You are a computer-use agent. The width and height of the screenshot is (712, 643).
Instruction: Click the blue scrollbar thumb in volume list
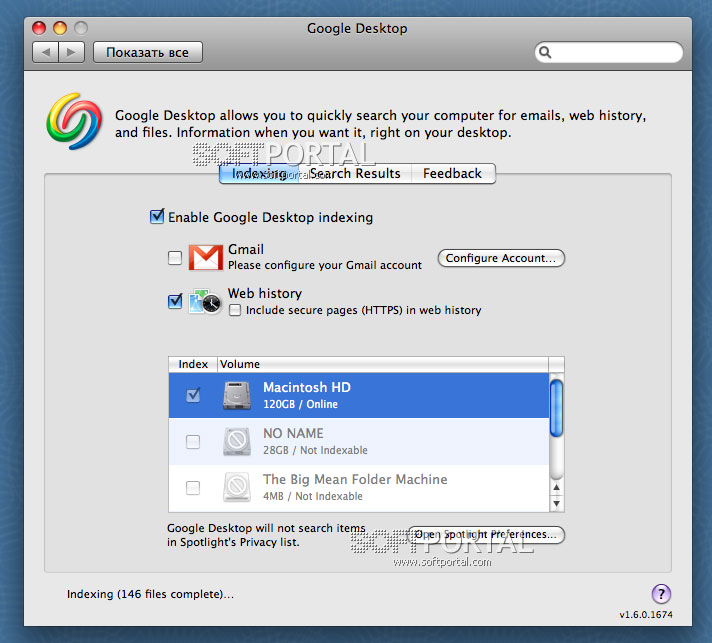(x=556, y=408)
